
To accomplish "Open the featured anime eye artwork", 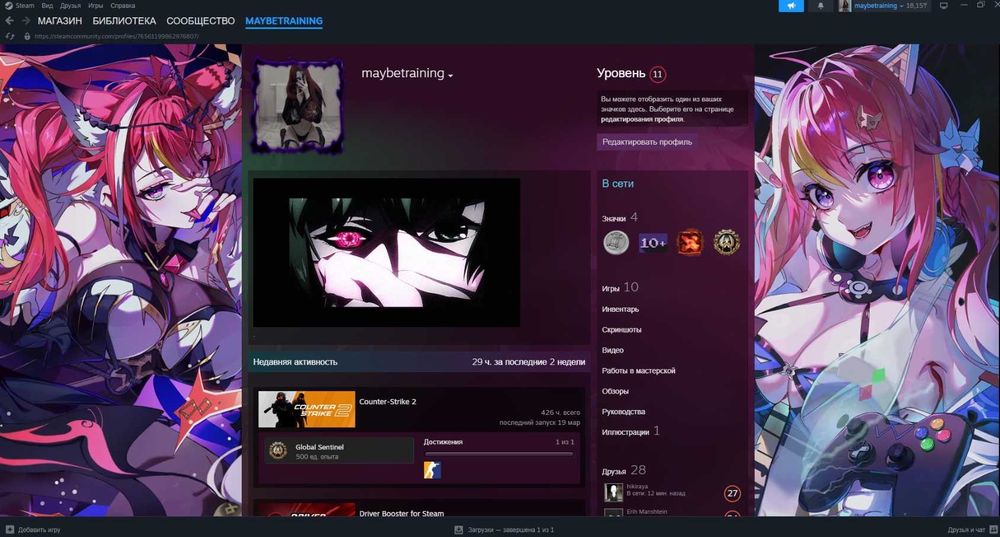I will click(386, 253).
